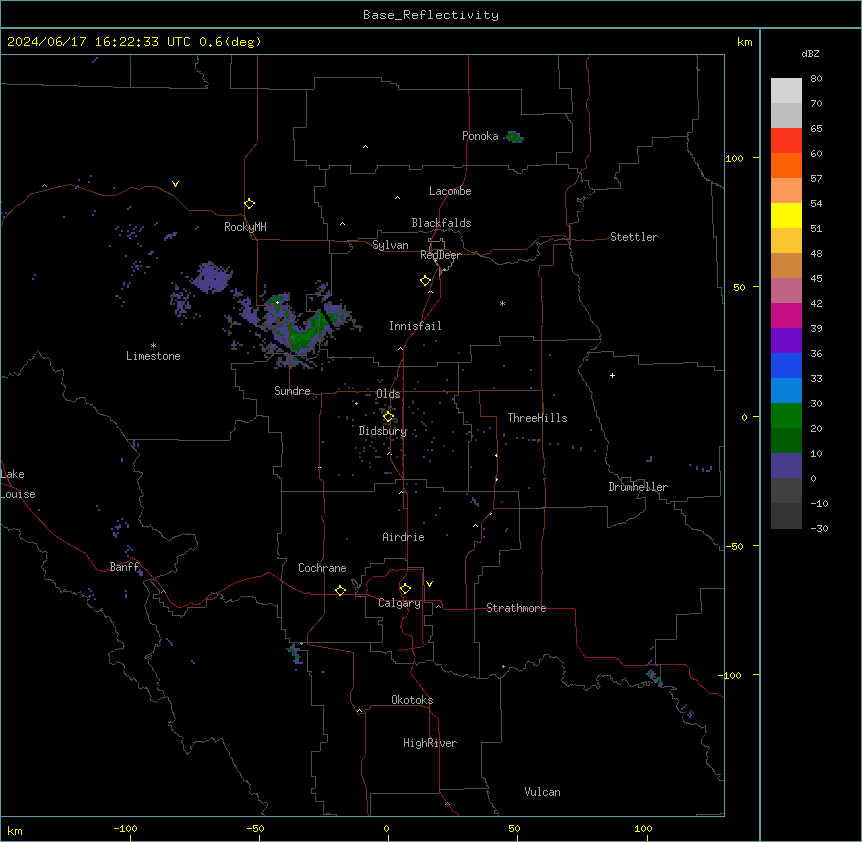Click the yellow diamond marker between Olds and Didsbury
Image resolution: width=862 pixels, height=842 pixels.
click(x=389, y=417)
